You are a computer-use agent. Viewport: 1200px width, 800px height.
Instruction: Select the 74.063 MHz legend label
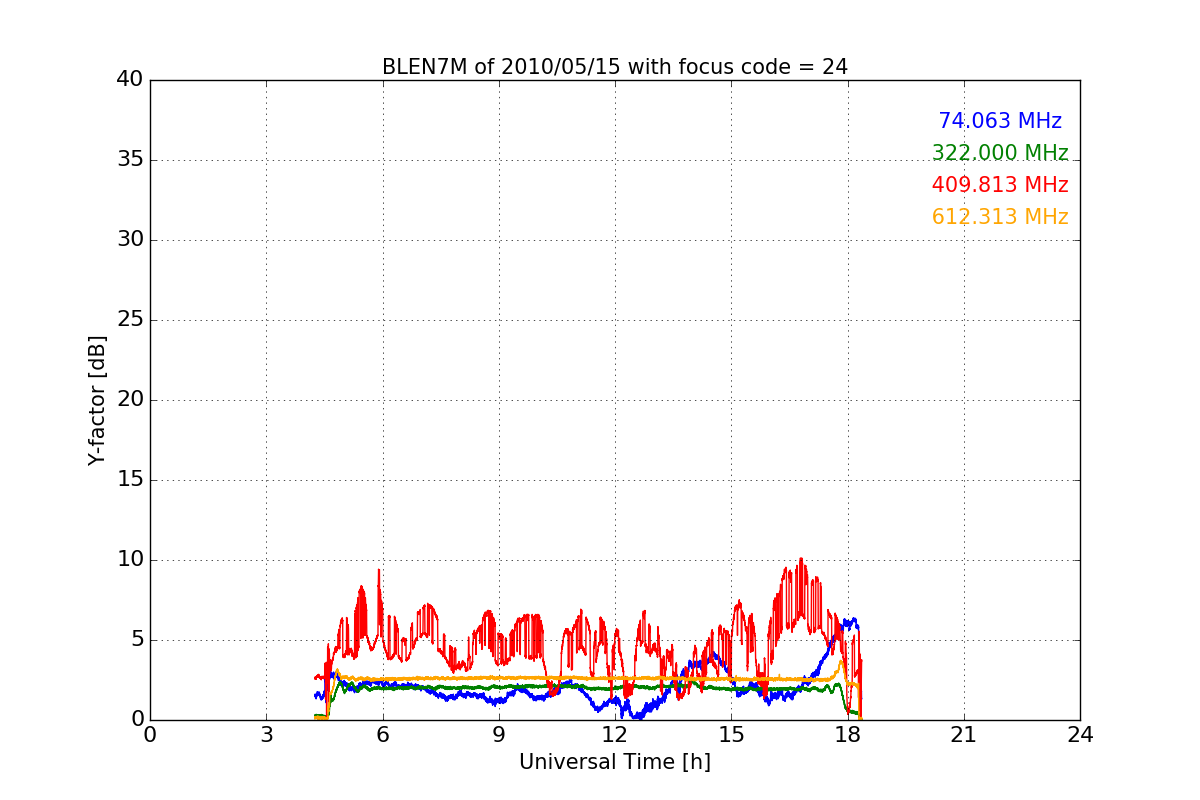coord(1000,121)
